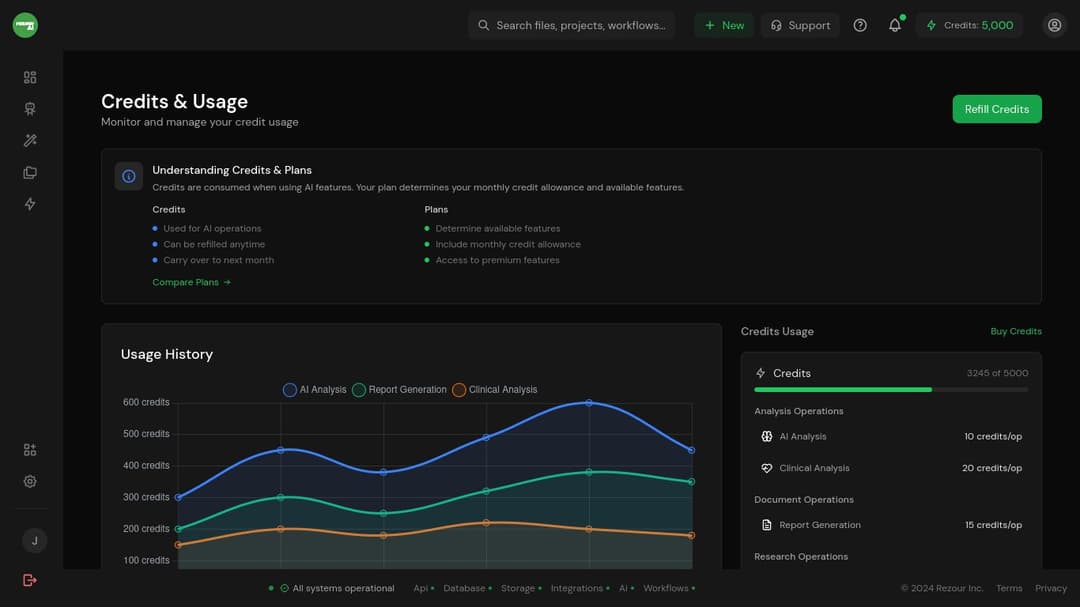
Task: Click the help question mark icon
Action: pos(860,25)
